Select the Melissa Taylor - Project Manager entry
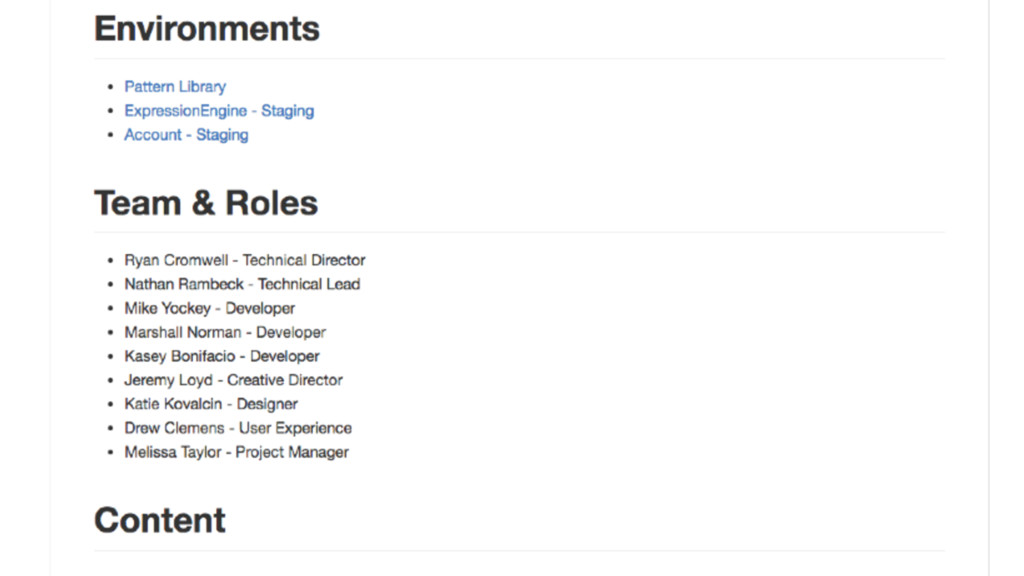This screenshot has height=576, width=1024. point(236,452)
